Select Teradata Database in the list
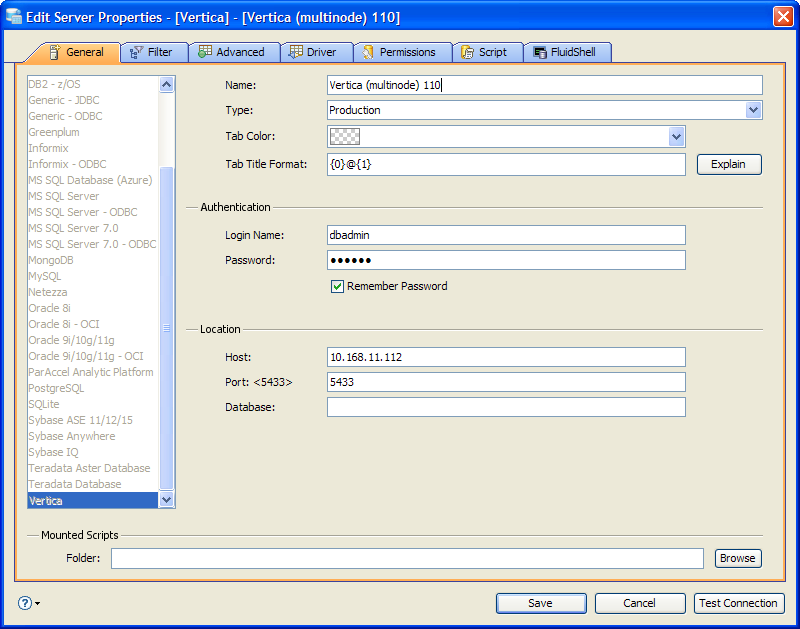 [93, 484]
